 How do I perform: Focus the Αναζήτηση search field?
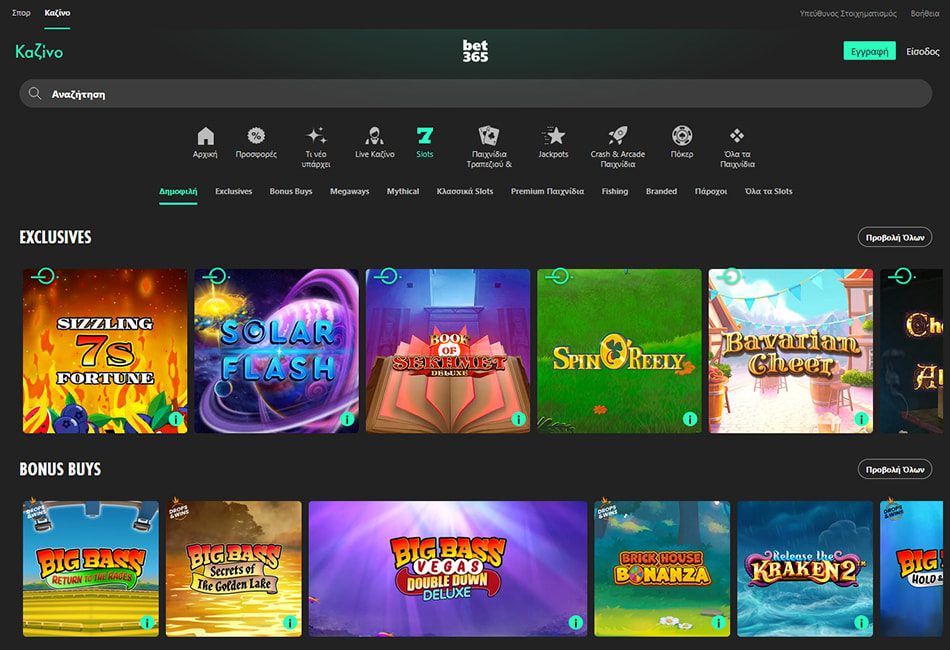pos(475,94)
